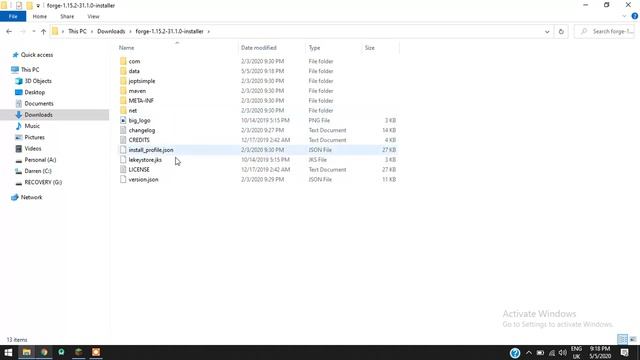Open File Explorer from taskbar
Image resolution: width=640 pixels, height=360 pixels.
coord(27,352)
